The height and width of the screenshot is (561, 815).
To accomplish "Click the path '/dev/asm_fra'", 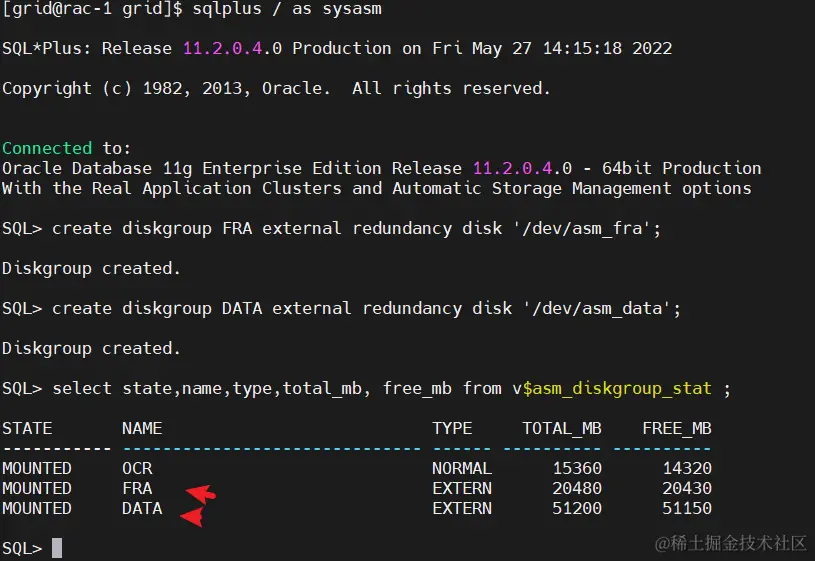I will pyautogui.click(x=582, y=229).
